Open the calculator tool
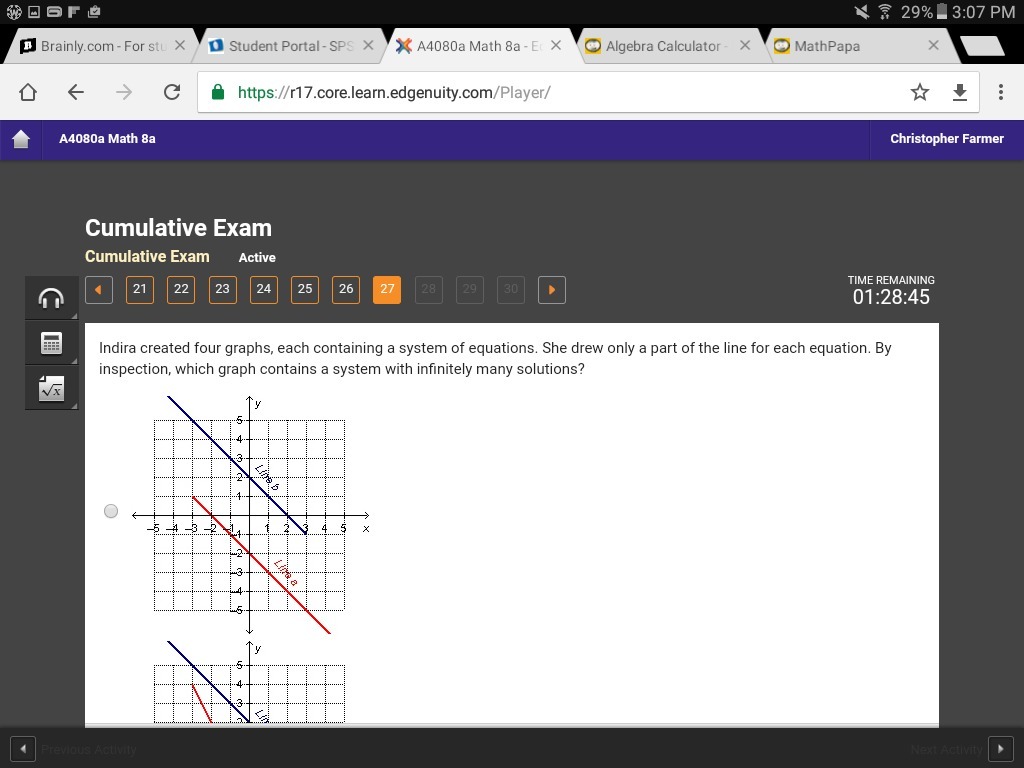 (x=51, y=343)
